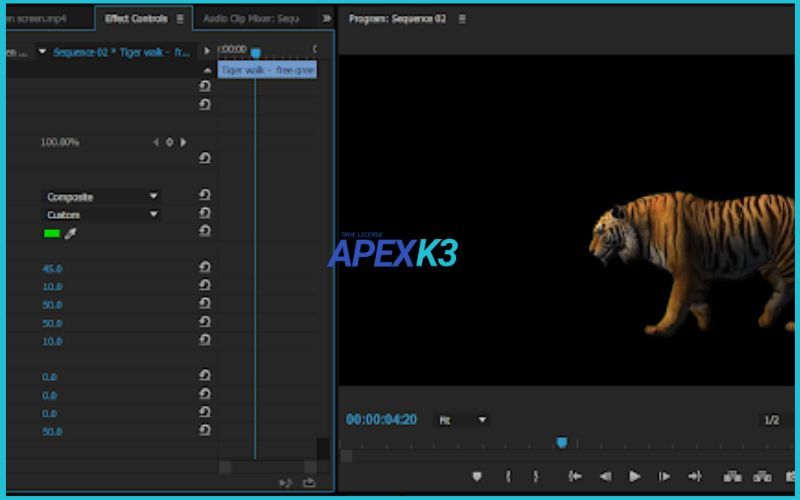Click the Lift button

(x=733, y=477)
